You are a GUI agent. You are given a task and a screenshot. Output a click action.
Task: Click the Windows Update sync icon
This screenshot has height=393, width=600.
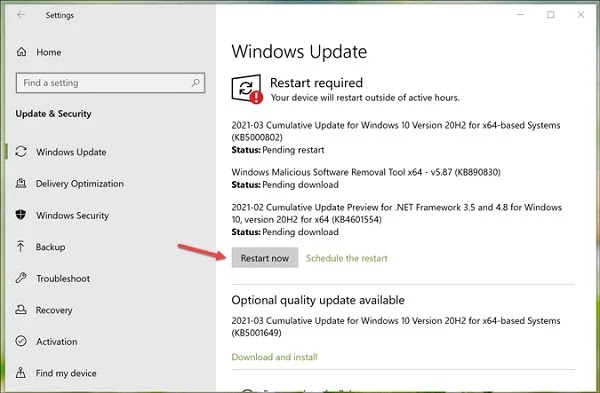(x=21, y=152)
